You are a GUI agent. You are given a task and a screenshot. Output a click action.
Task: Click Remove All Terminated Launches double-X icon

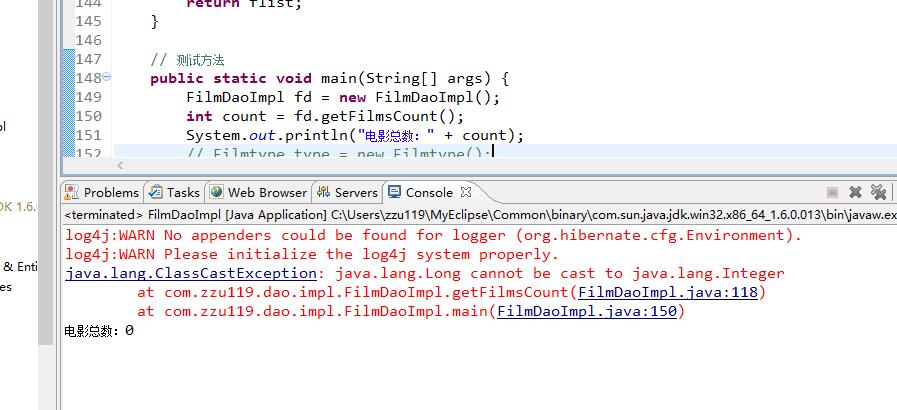tap(878, 192)
